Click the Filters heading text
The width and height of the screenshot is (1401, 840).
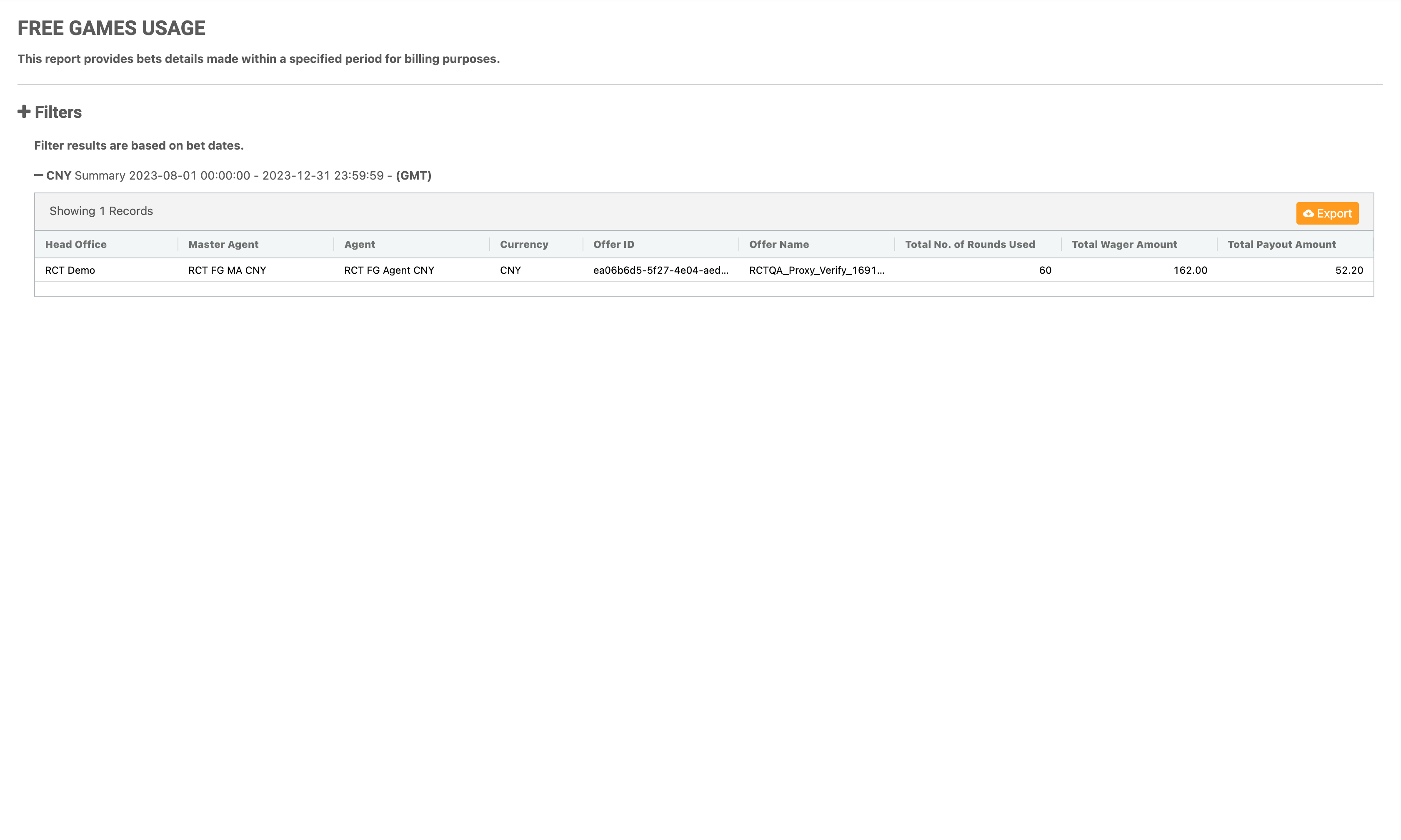tap(58, 112)
